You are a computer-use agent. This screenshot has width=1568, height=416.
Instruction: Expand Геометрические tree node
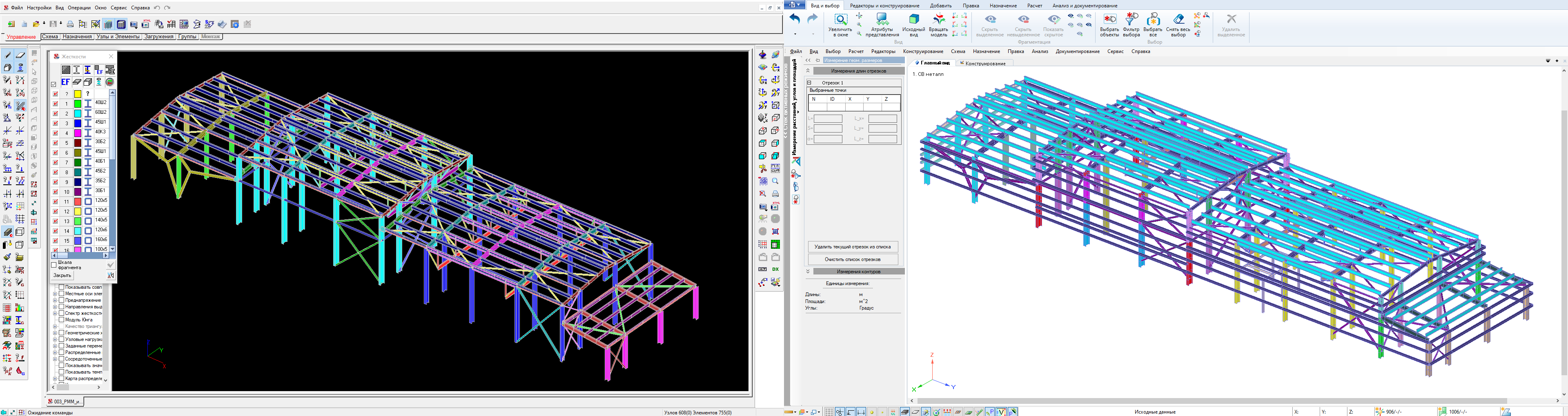tap(55, 333)
